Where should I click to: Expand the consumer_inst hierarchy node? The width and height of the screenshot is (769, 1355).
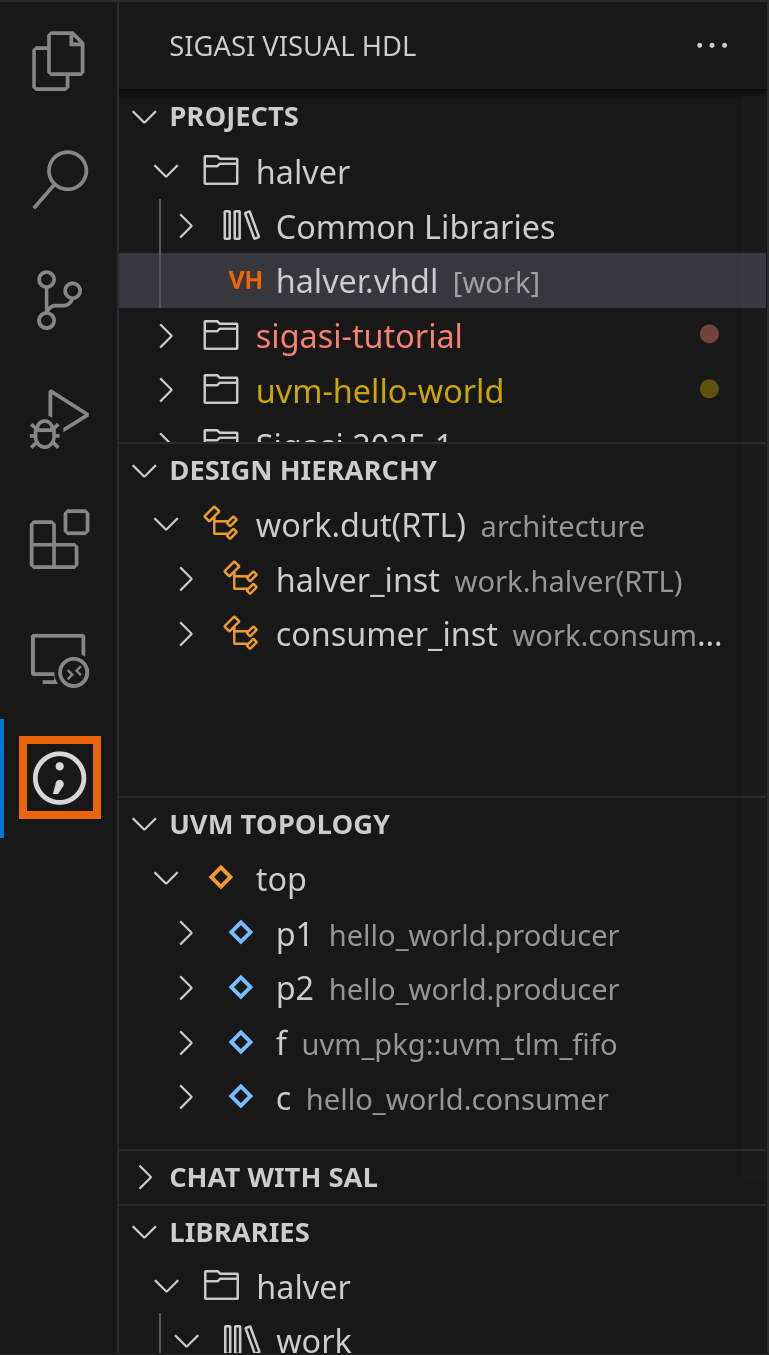[186, 634]
